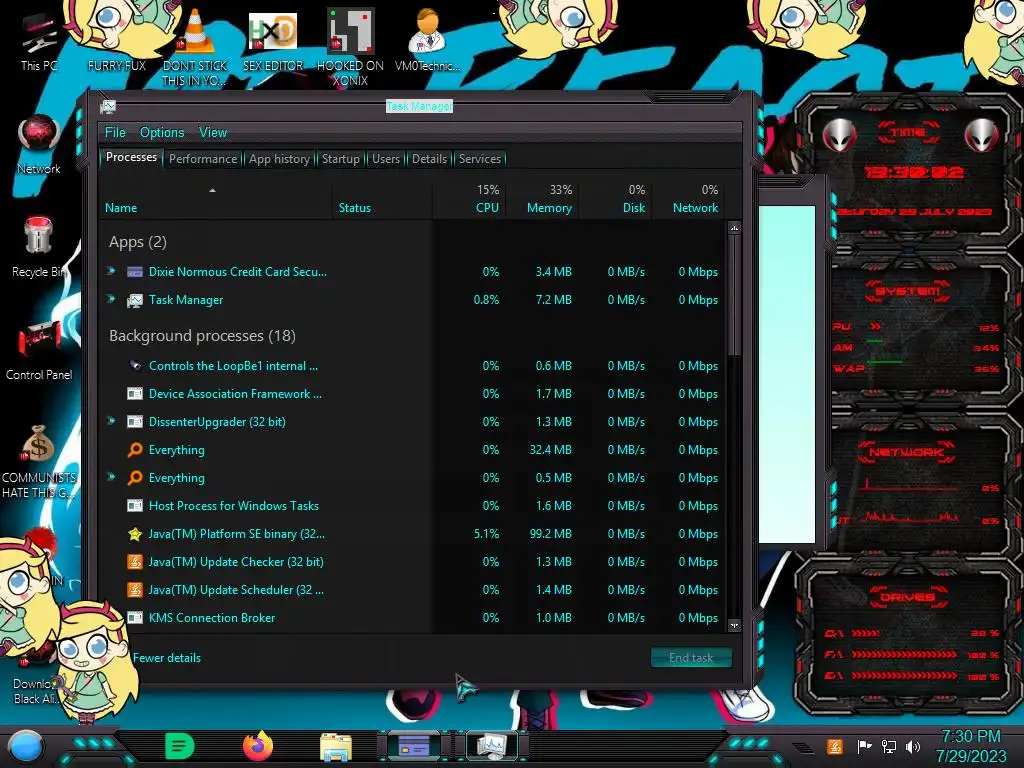Click the Java tray icon
The width and height of the screenshot is (1024, 768).
pyautogui.click(x=835, y=746)
